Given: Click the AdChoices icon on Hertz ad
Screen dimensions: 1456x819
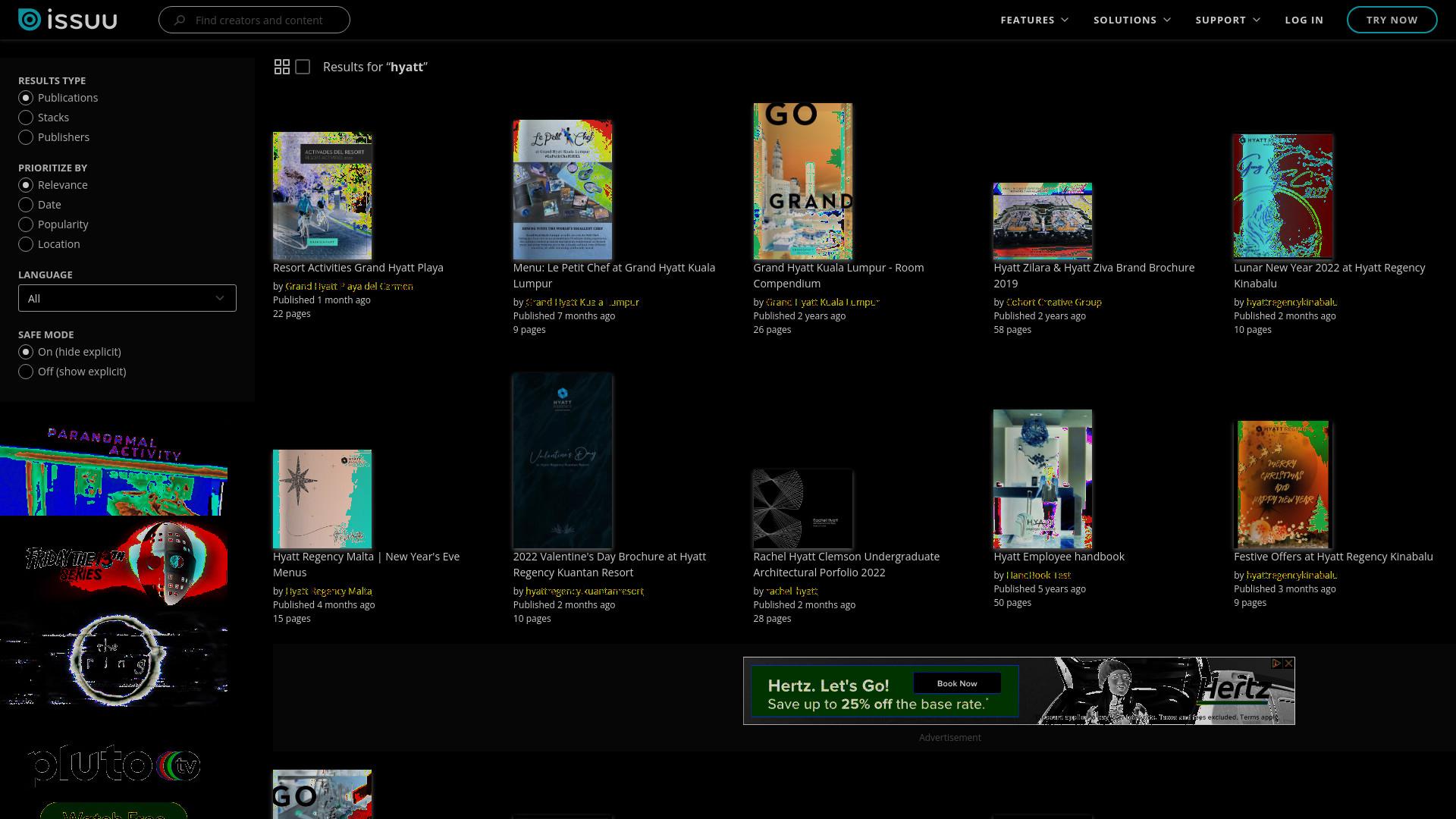Looking at the screenshot, I should [x=1276, y=664].
